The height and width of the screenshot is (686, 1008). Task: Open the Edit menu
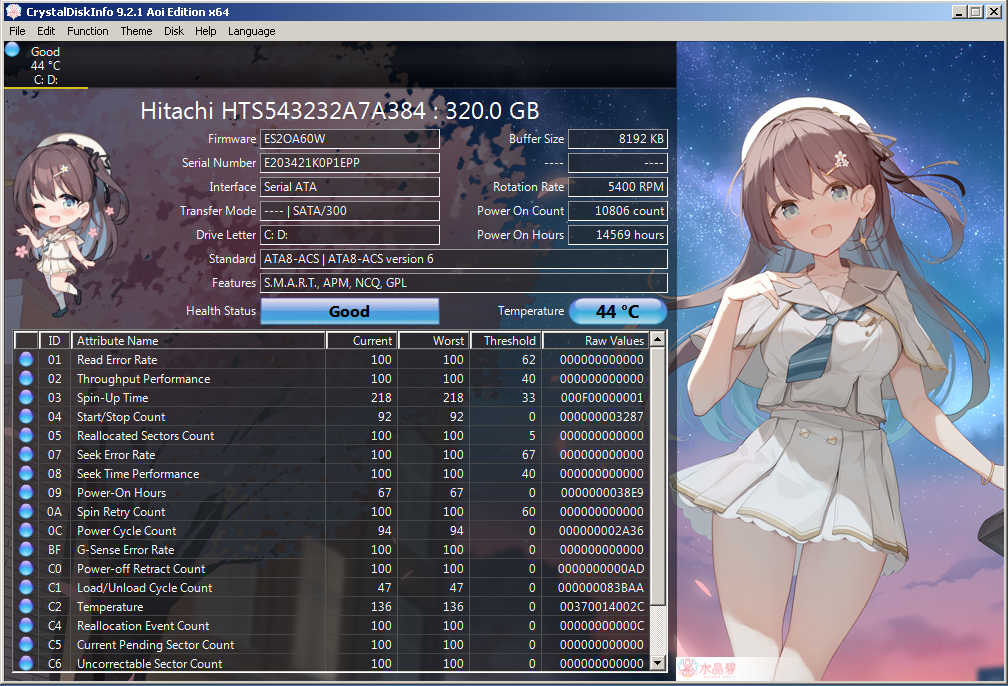tap(46, 31)
